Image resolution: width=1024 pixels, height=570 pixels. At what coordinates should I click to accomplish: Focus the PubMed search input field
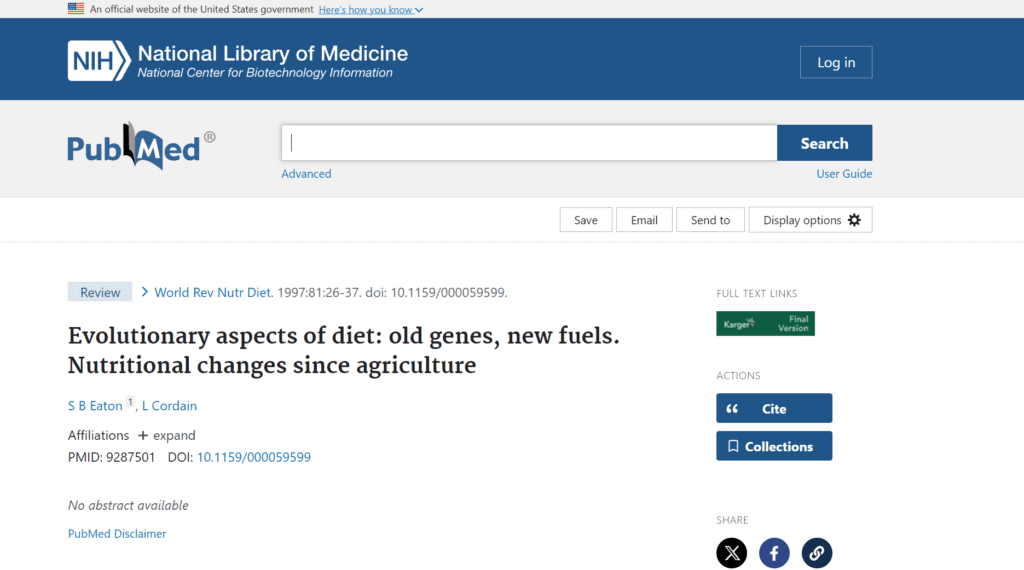529,143
